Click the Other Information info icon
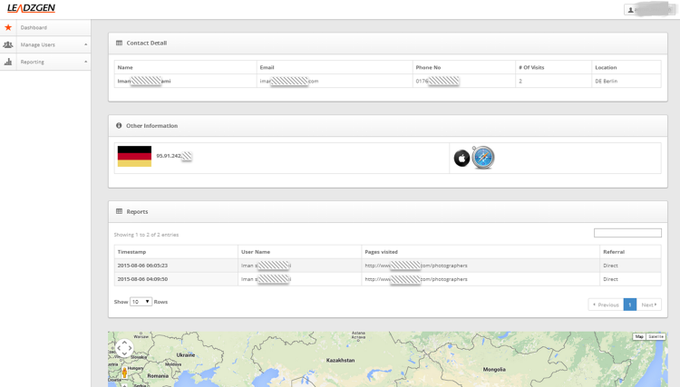The image size is (680, 387). [x=119, y=125]
